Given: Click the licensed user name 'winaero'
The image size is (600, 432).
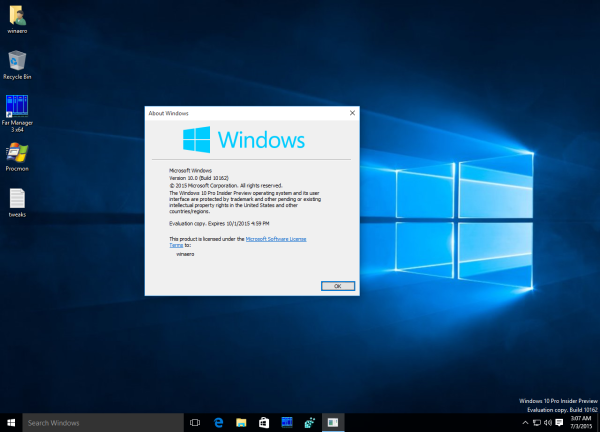Looking at the screenshot, I should [185, 254].
